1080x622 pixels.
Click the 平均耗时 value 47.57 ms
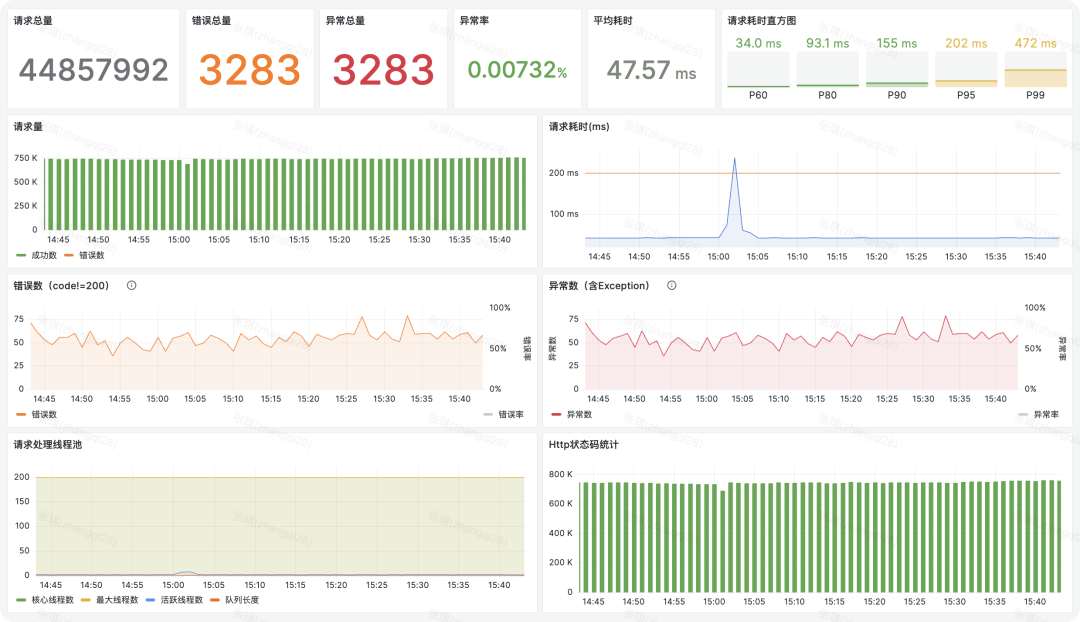(652, 70)
